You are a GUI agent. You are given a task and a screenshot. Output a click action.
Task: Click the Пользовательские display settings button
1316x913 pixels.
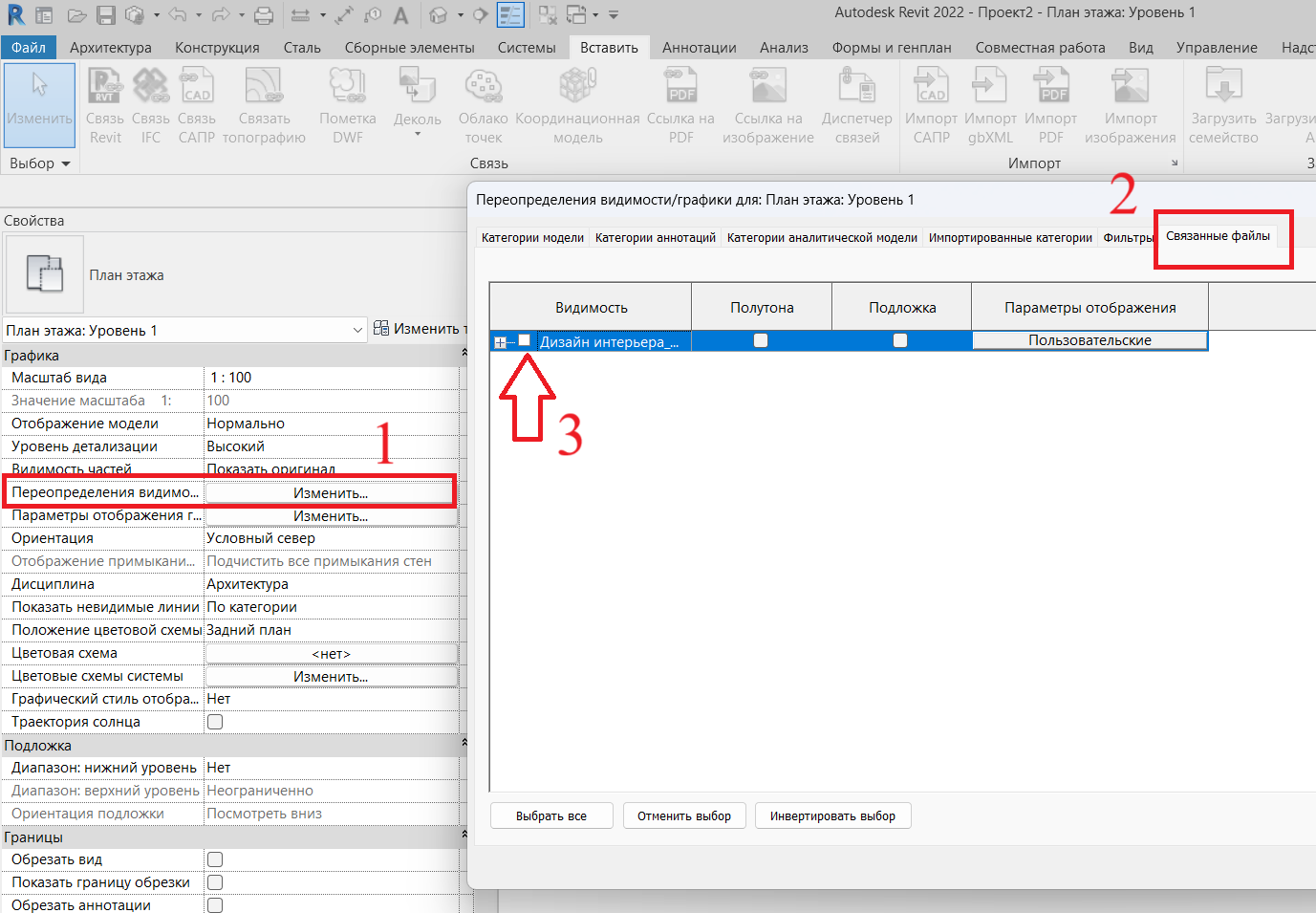(x=1089, y=340)
